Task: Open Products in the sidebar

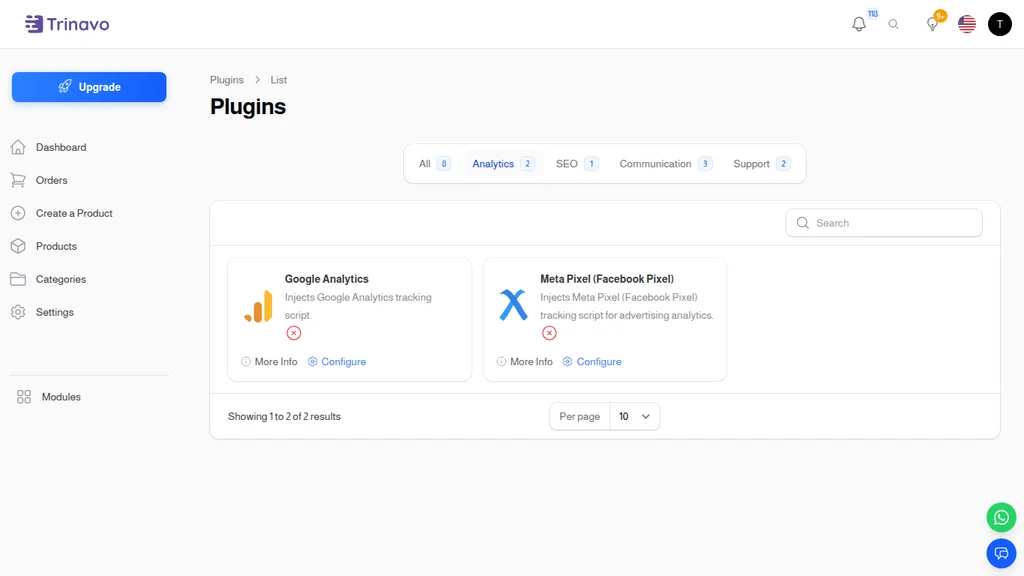Action: tap(56, 246)
